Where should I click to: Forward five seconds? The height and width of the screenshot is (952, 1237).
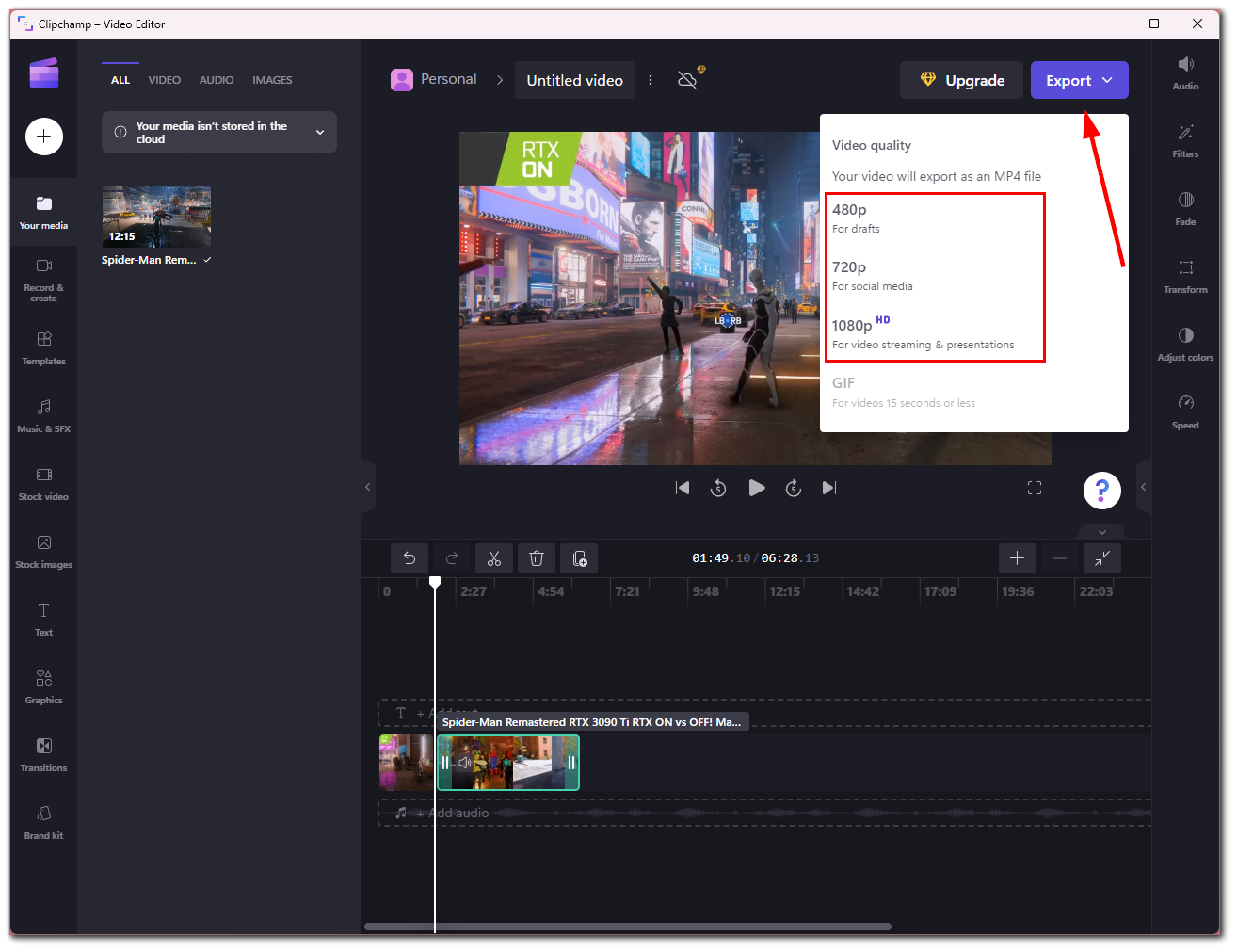794,488
